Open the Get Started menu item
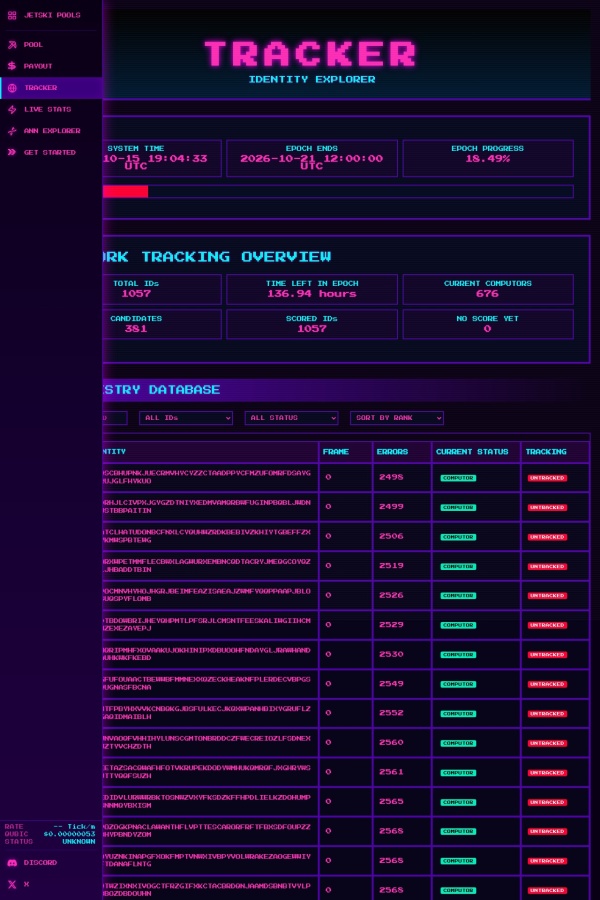The width and height of the screenshot is (600, 900). point(51,152)
